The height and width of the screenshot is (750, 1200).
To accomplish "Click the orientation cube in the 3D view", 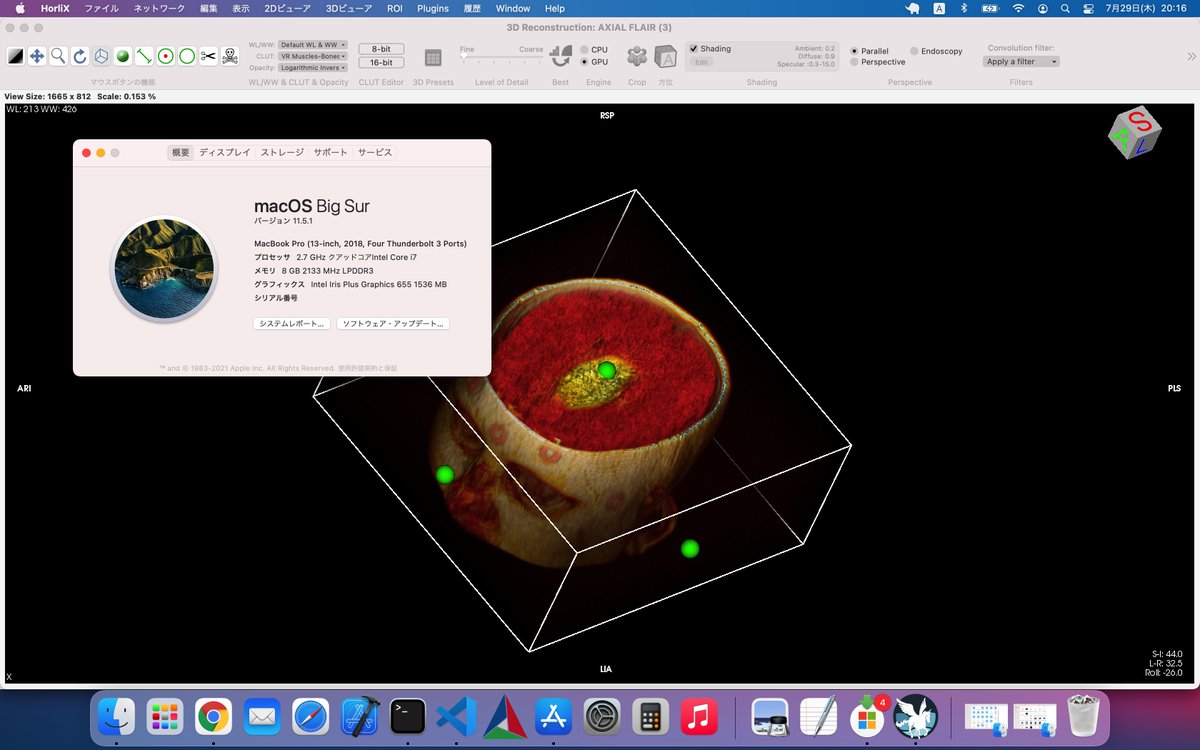I will [1134, 135].
